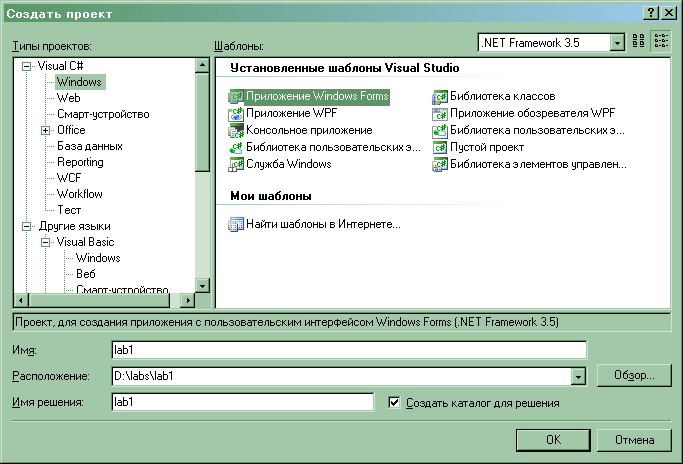
Task: Choose the Console application template icon
Action: tap(236, 131)
